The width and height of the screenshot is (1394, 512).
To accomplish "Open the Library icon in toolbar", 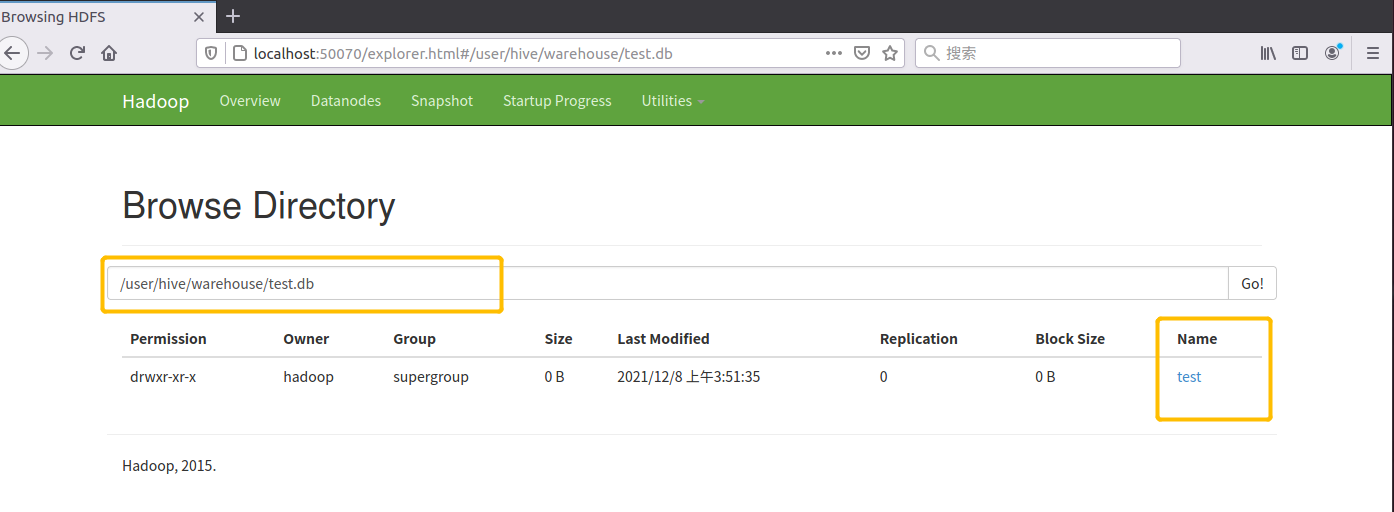I will pyautogui.click(x=1268, y=53).
